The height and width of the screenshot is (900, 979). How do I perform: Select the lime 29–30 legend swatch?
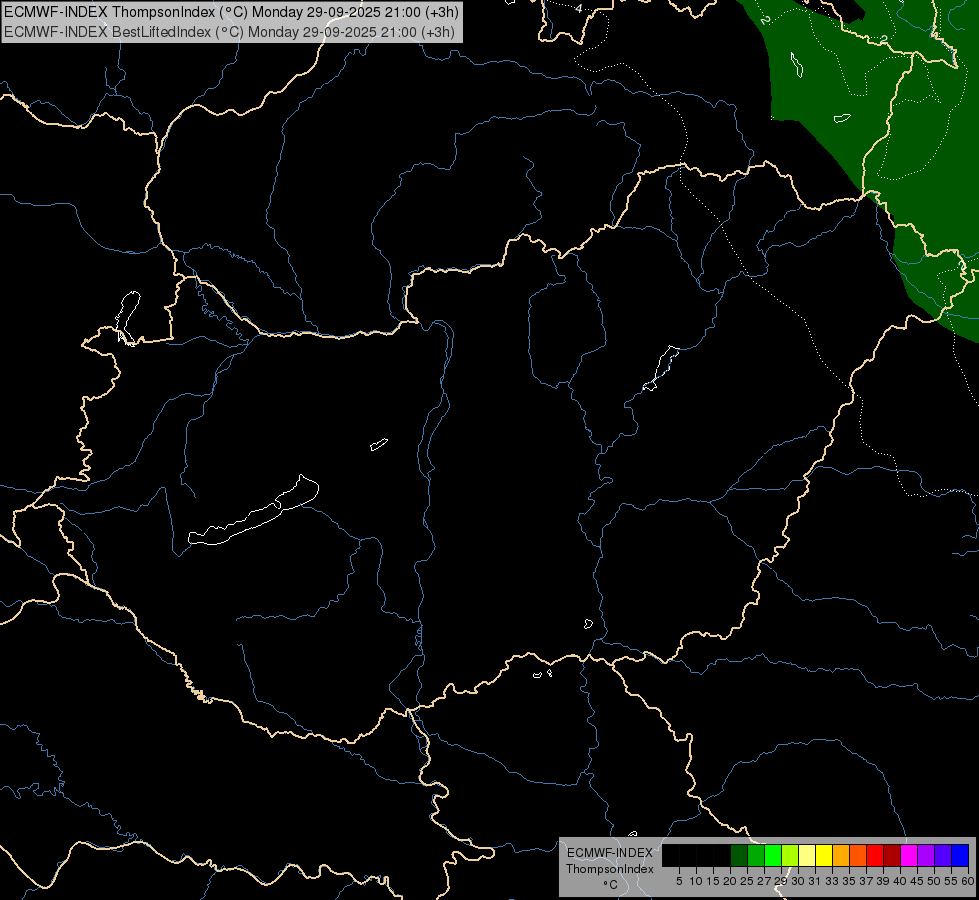pos(790,855)
